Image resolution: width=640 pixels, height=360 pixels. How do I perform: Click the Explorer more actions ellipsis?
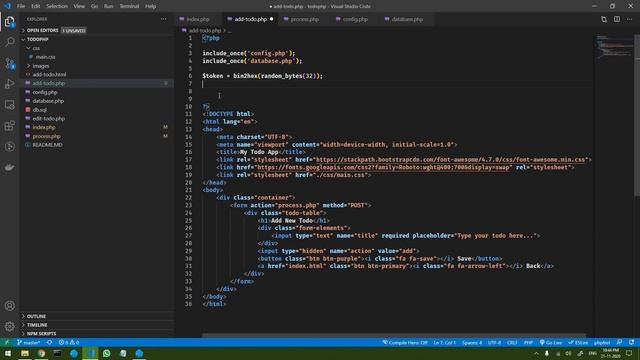[x=164, y=19]
